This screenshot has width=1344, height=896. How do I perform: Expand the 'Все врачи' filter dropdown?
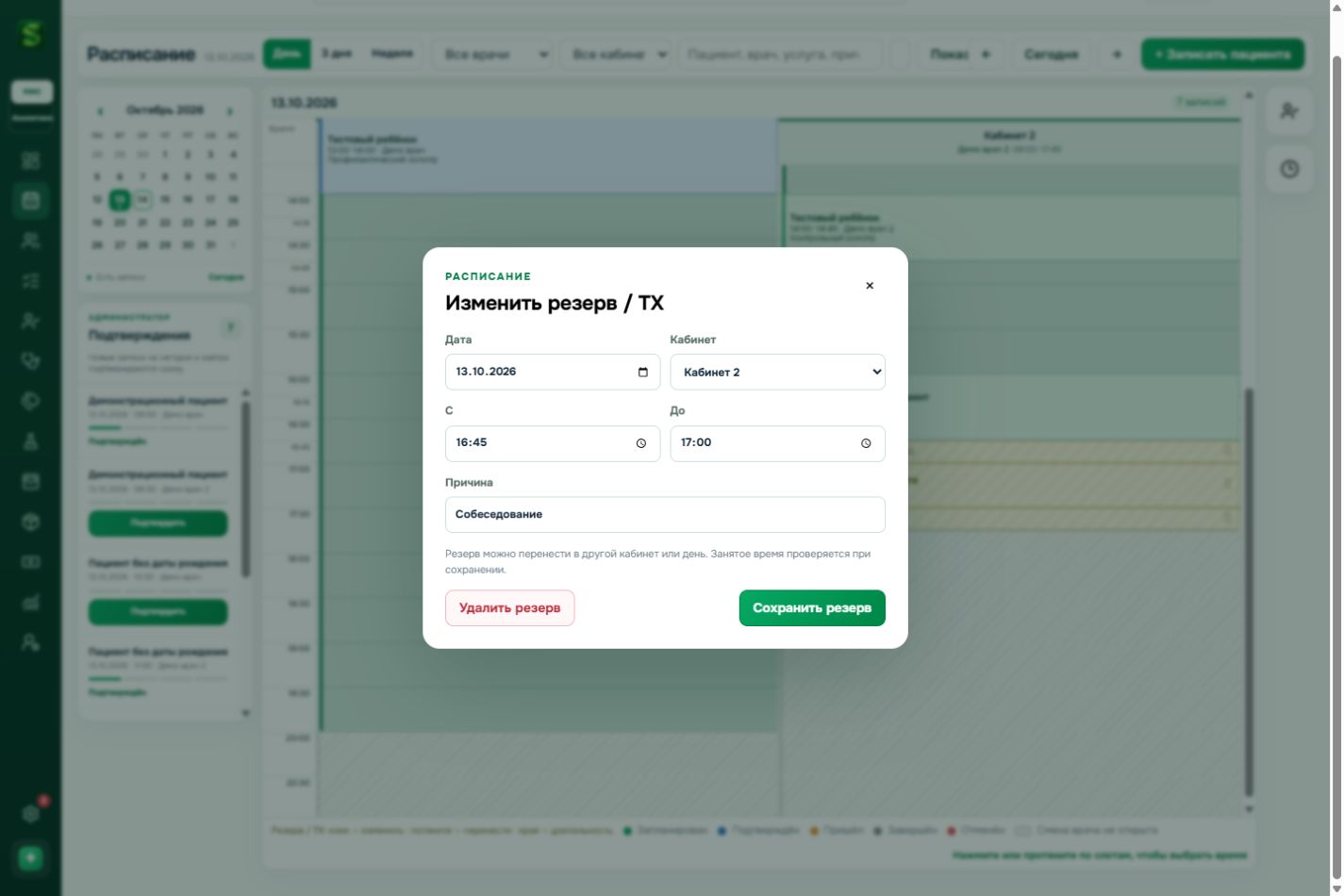pyautogui.click(x=492, y=55)
